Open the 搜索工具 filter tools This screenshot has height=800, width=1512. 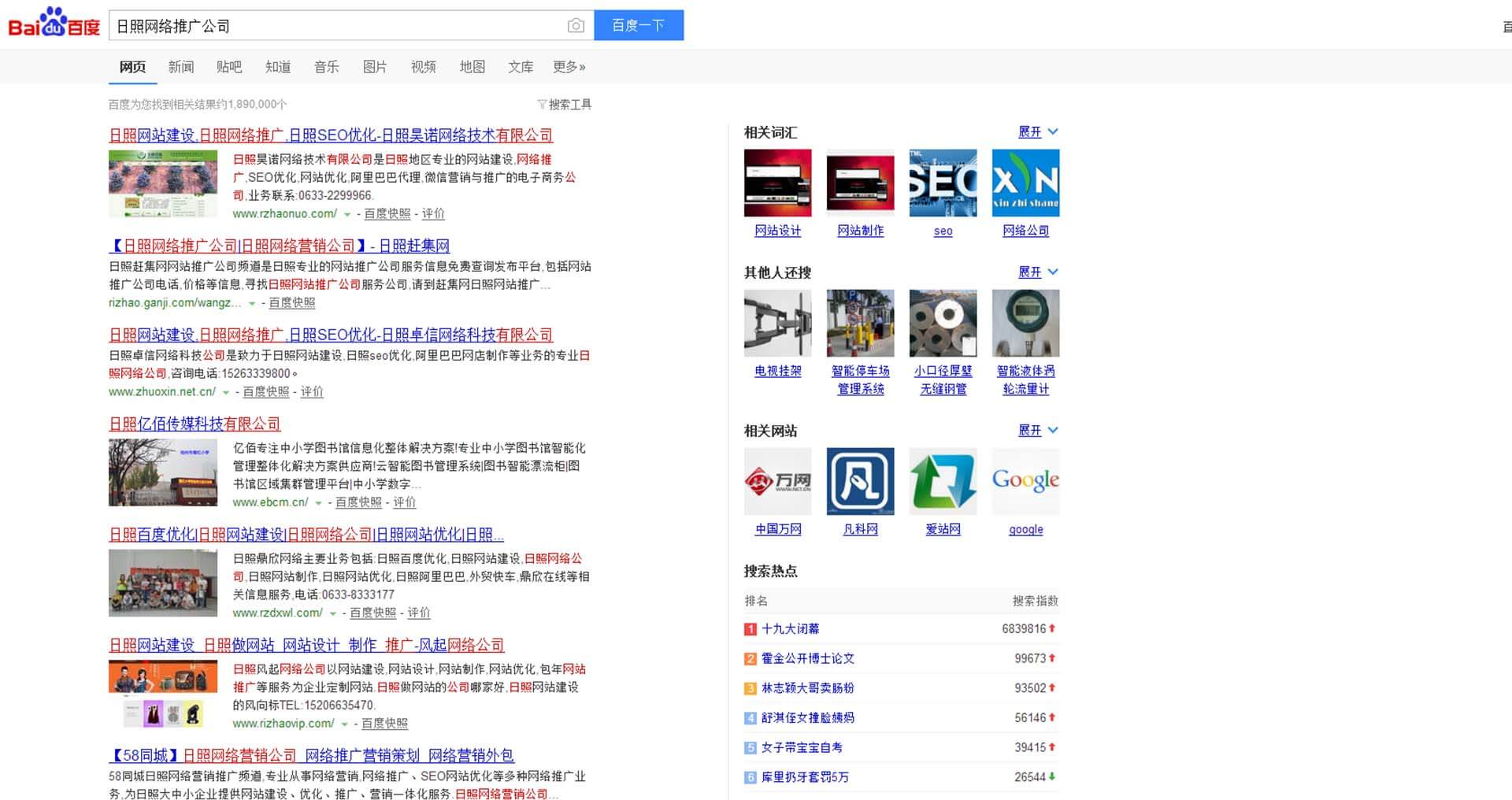click(565, 104)
